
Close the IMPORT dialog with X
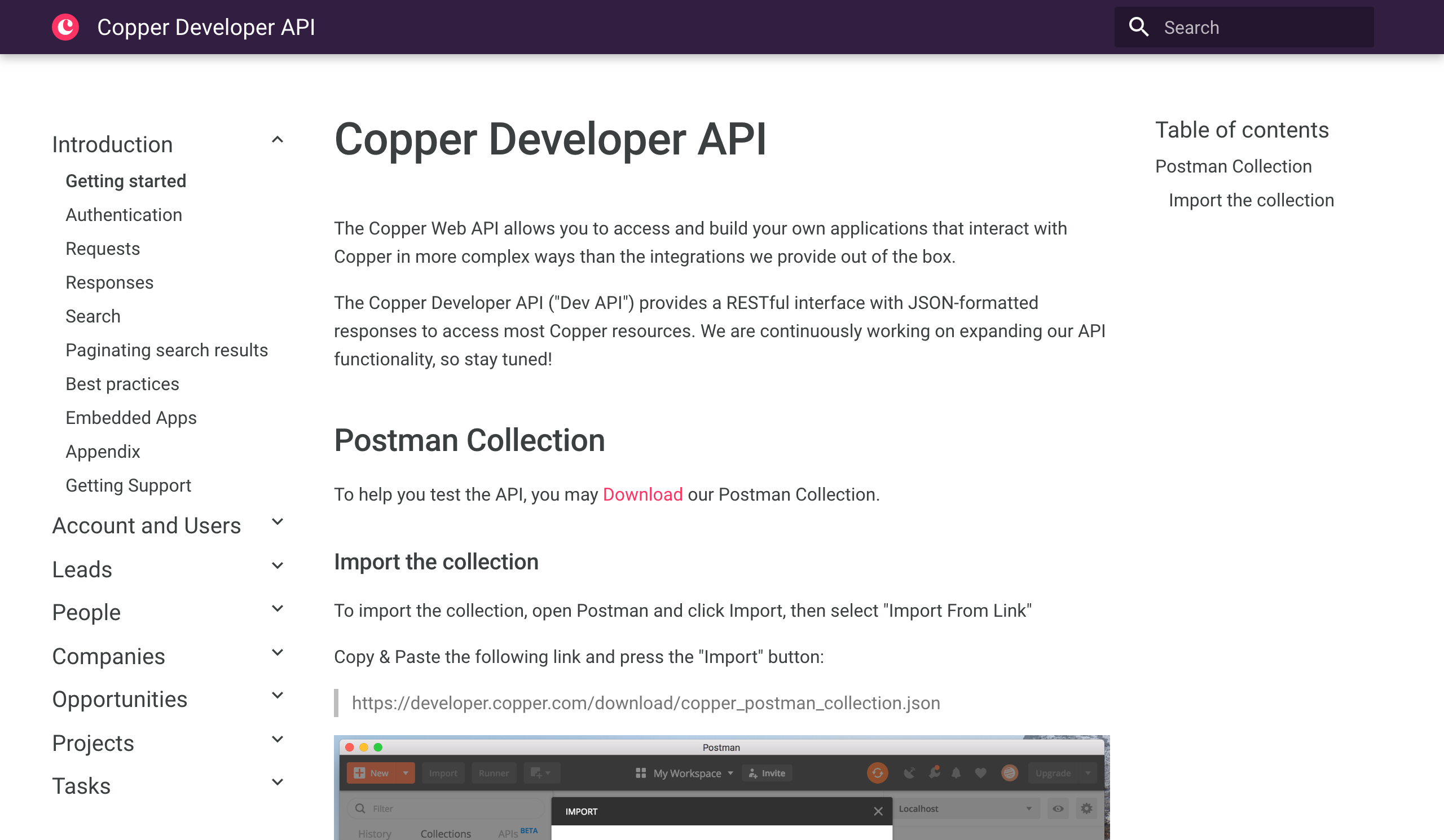(x=878, y=811)
